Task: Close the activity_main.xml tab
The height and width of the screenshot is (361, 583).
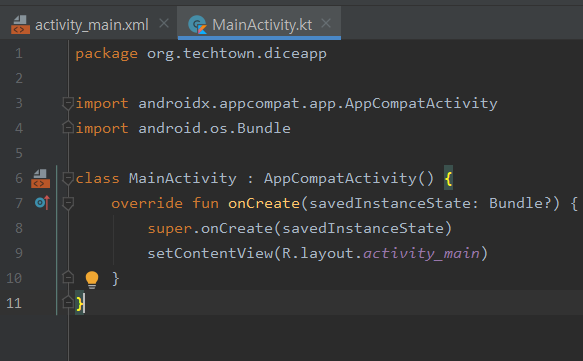Action: [164, 24]
